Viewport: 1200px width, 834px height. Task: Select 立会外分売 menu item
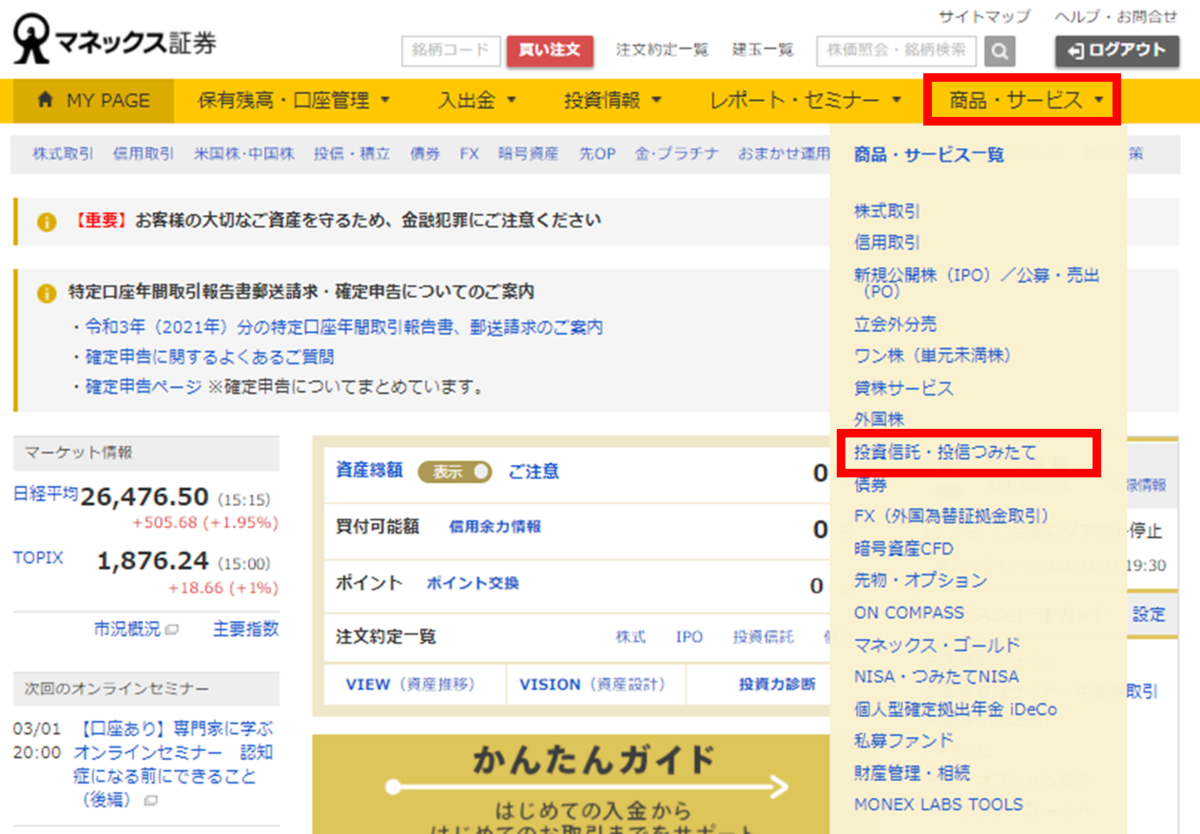click(895, 325)
